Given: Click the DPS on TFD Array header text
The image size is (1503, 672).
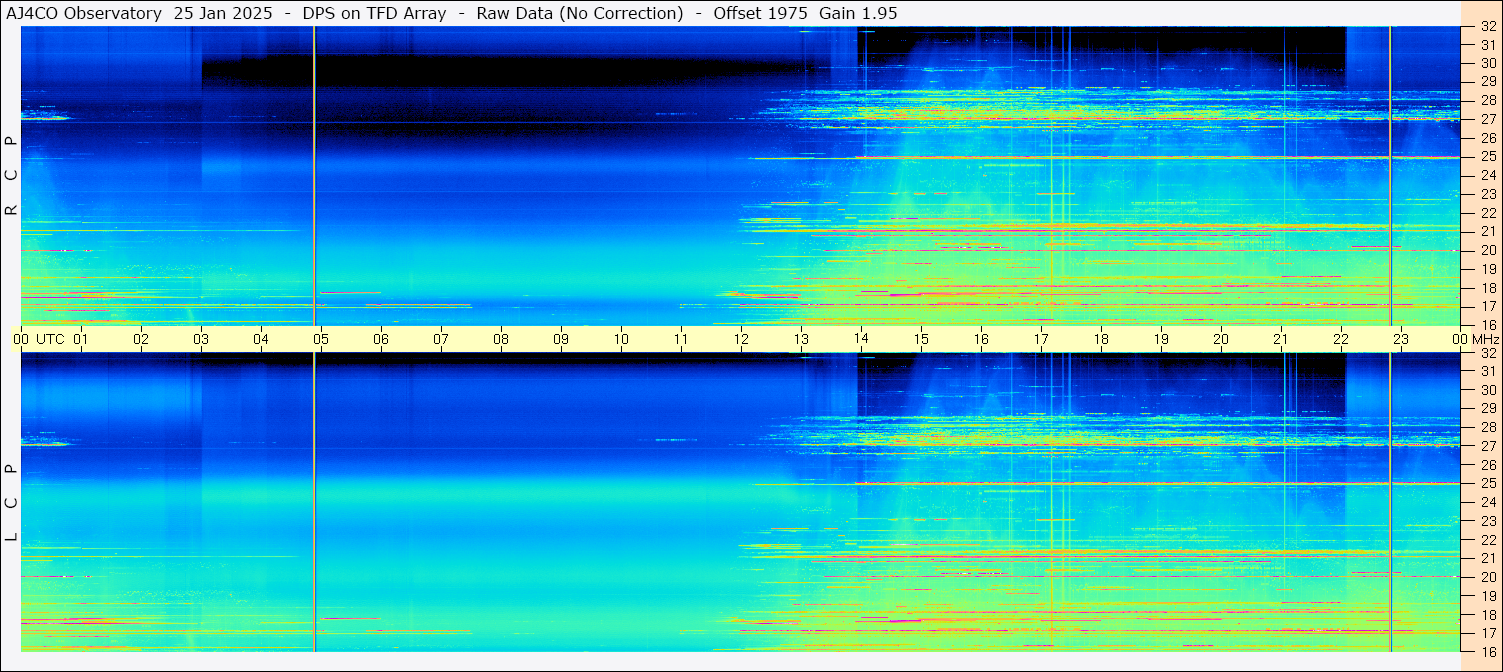Looking at the screenshot, I should (x=381, y=13).
